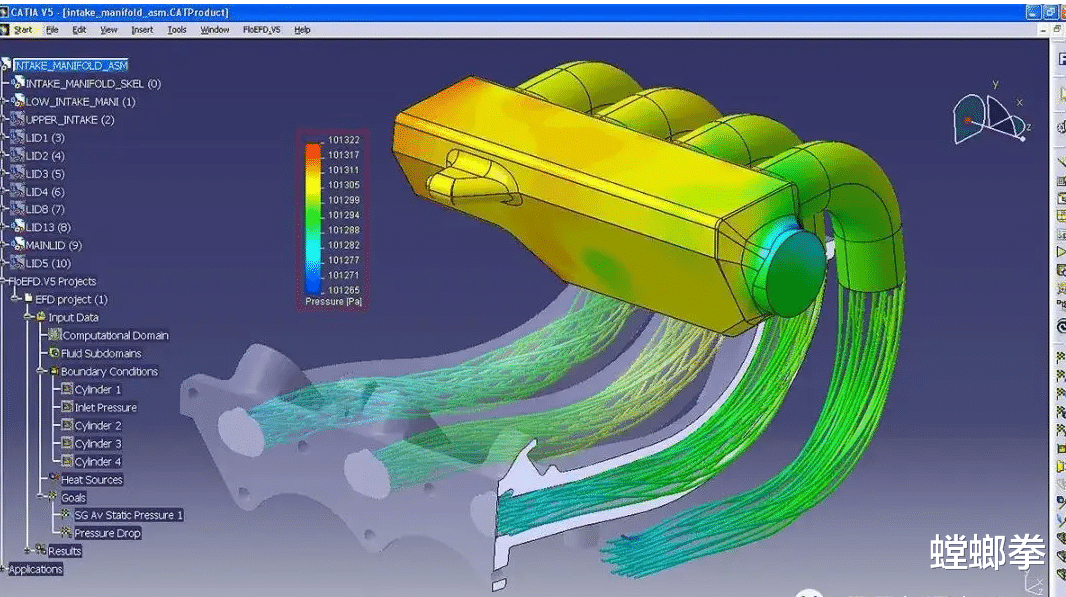
Task: Click the 'Pressure [Pa]' legend title
Action: (x=333, y=301)
